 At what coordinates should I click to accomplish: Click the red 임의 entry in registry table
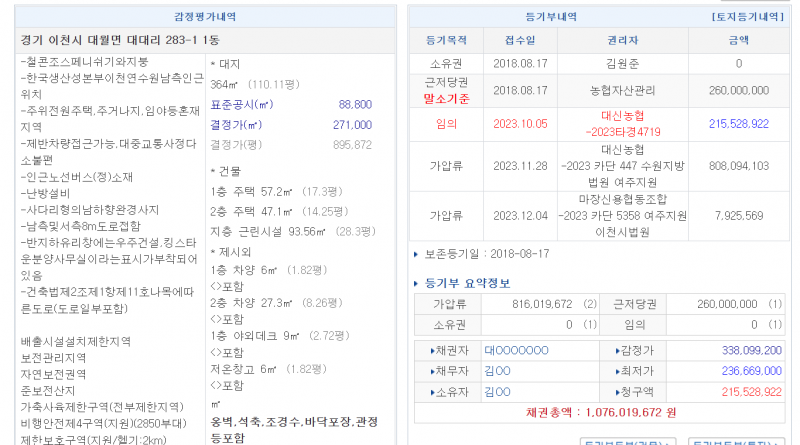click(446, 123)
